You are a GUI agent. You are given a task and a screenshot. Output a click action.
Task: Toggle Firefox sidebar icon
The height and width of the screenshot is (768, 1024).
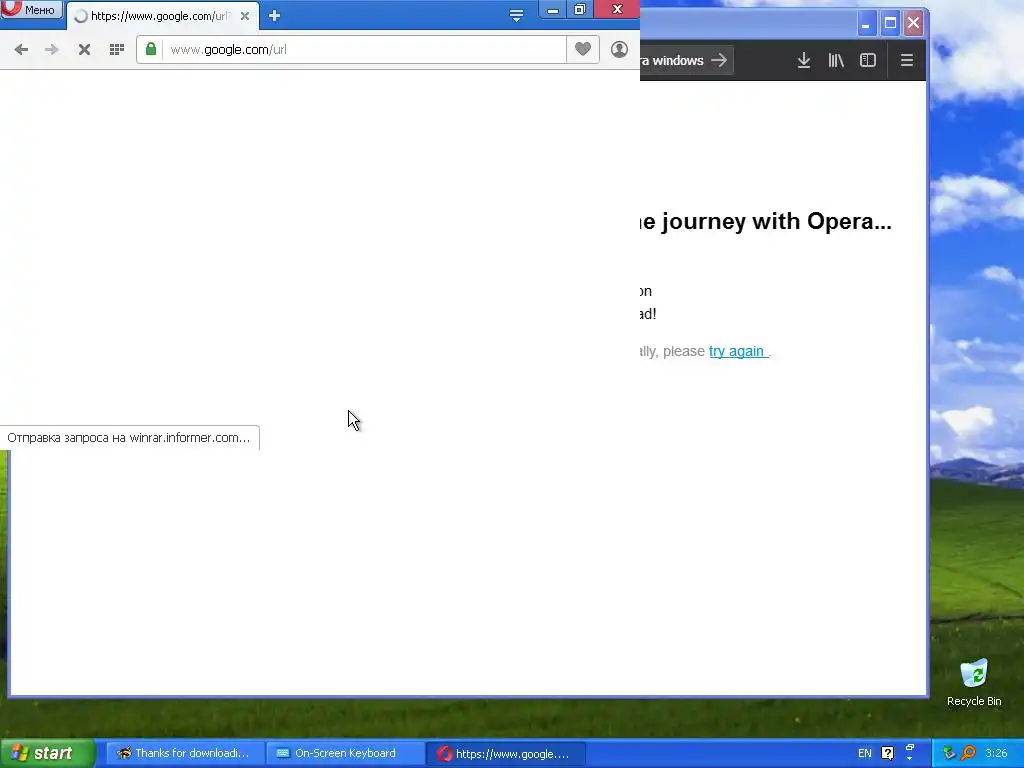tap(868, 60)
